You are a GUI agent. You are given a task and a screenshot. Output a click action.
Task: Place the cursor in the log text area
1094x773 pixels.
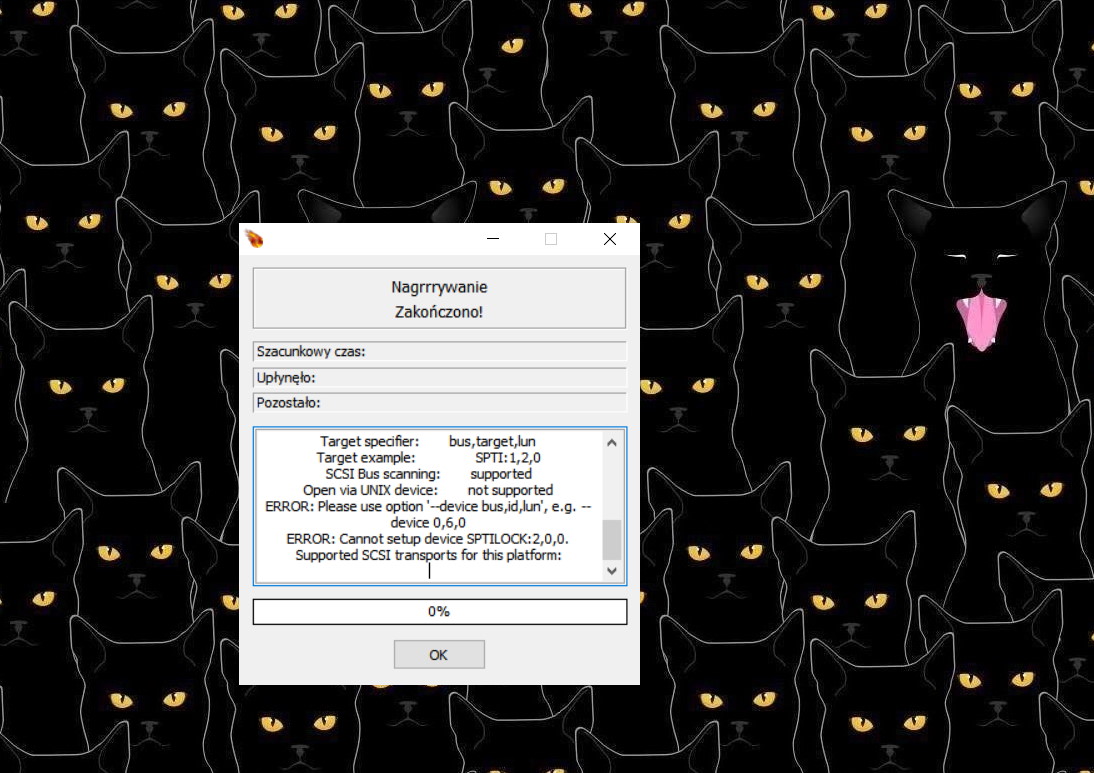click(430, 570)
